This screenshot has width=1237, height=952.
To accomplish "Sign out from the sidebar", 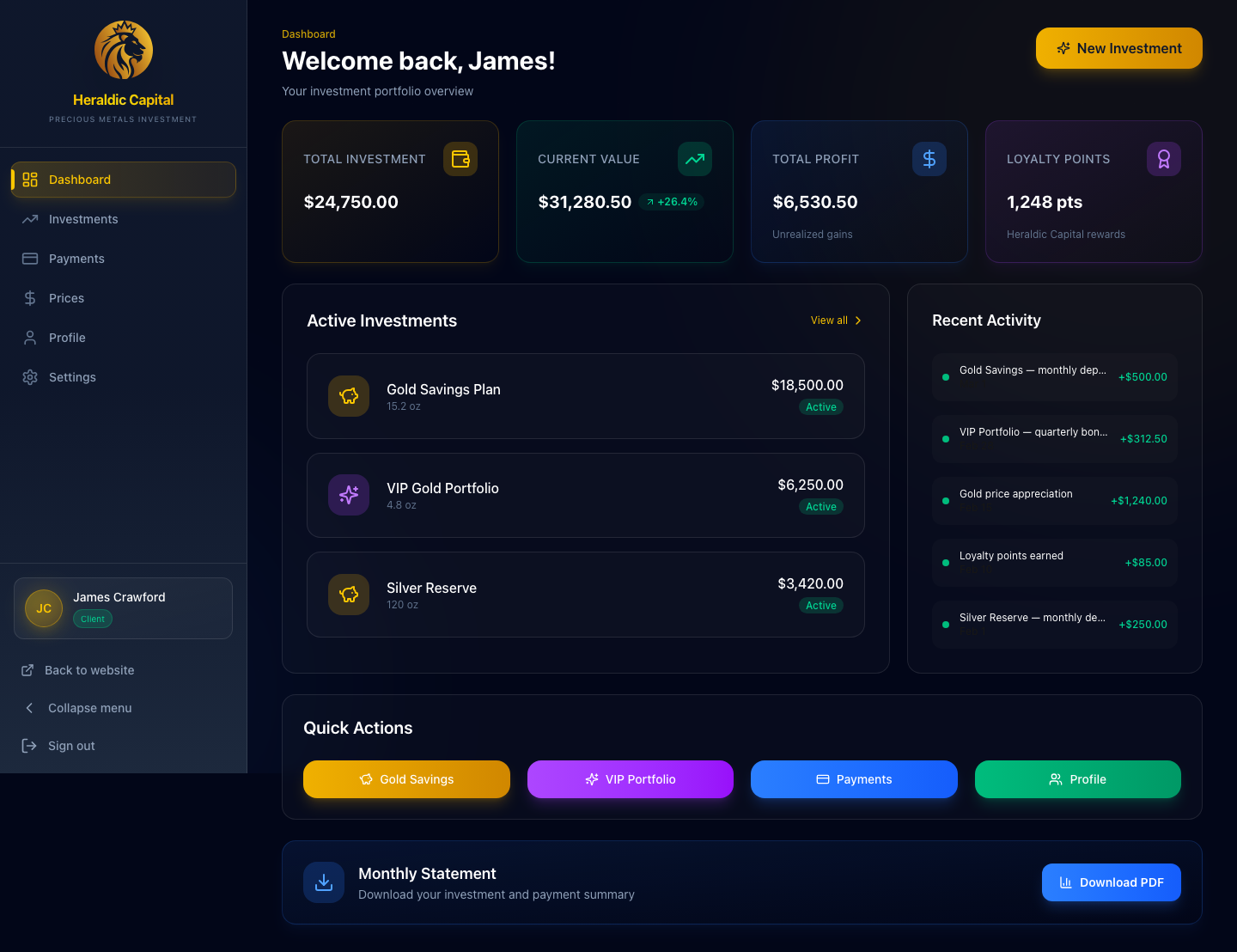I will (58, 746).
